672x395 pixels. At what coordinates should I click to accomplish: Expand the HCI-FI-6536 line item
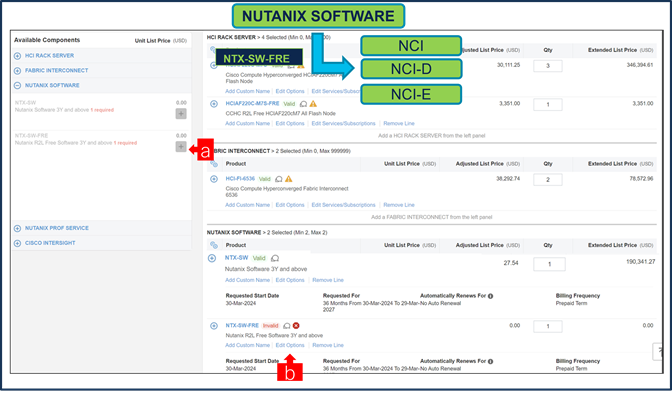[x=214, y=179]
